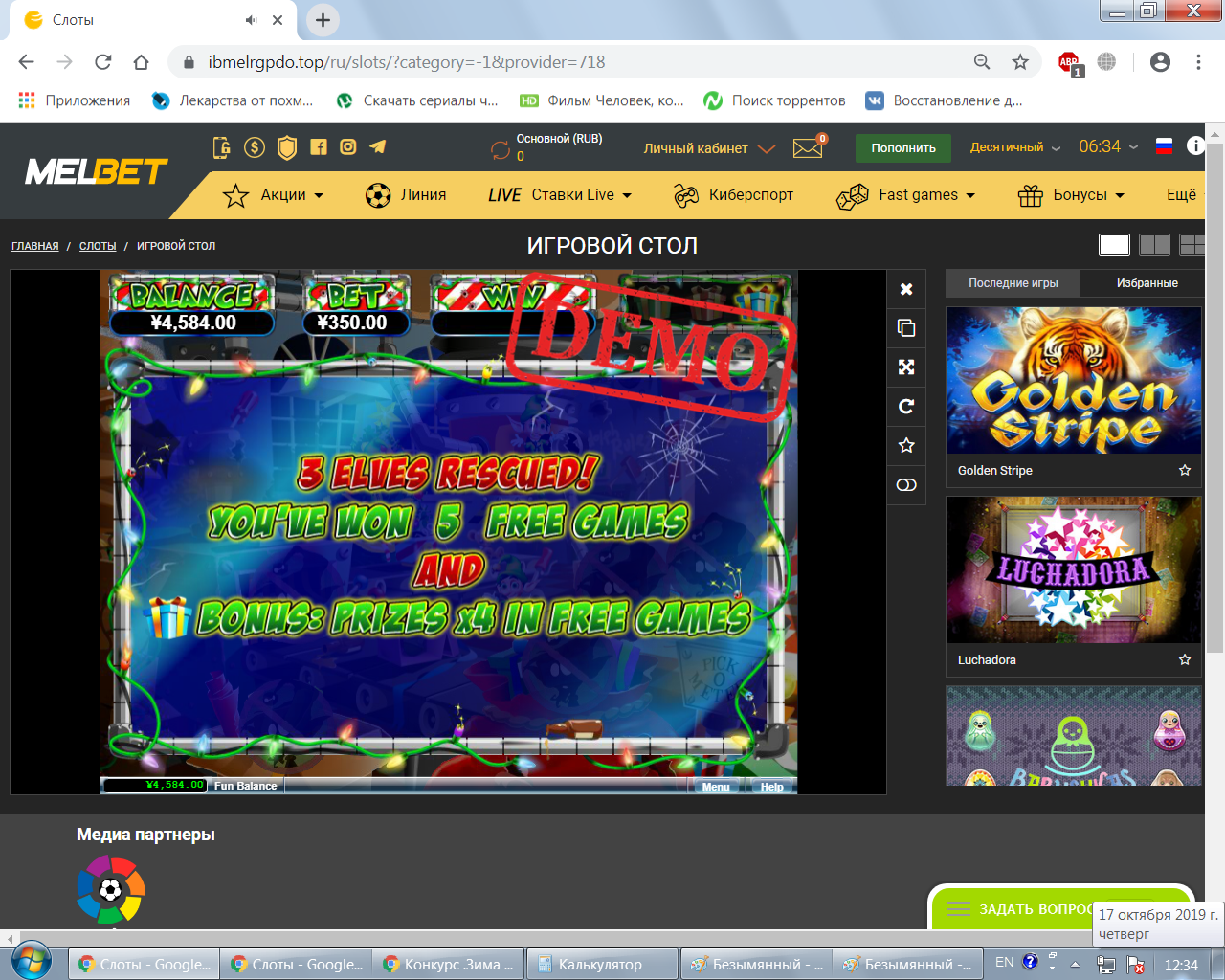Go to СЛОТЫ breadcrumb link
This screenshot has width=1225, height=980.
(98, 246)
